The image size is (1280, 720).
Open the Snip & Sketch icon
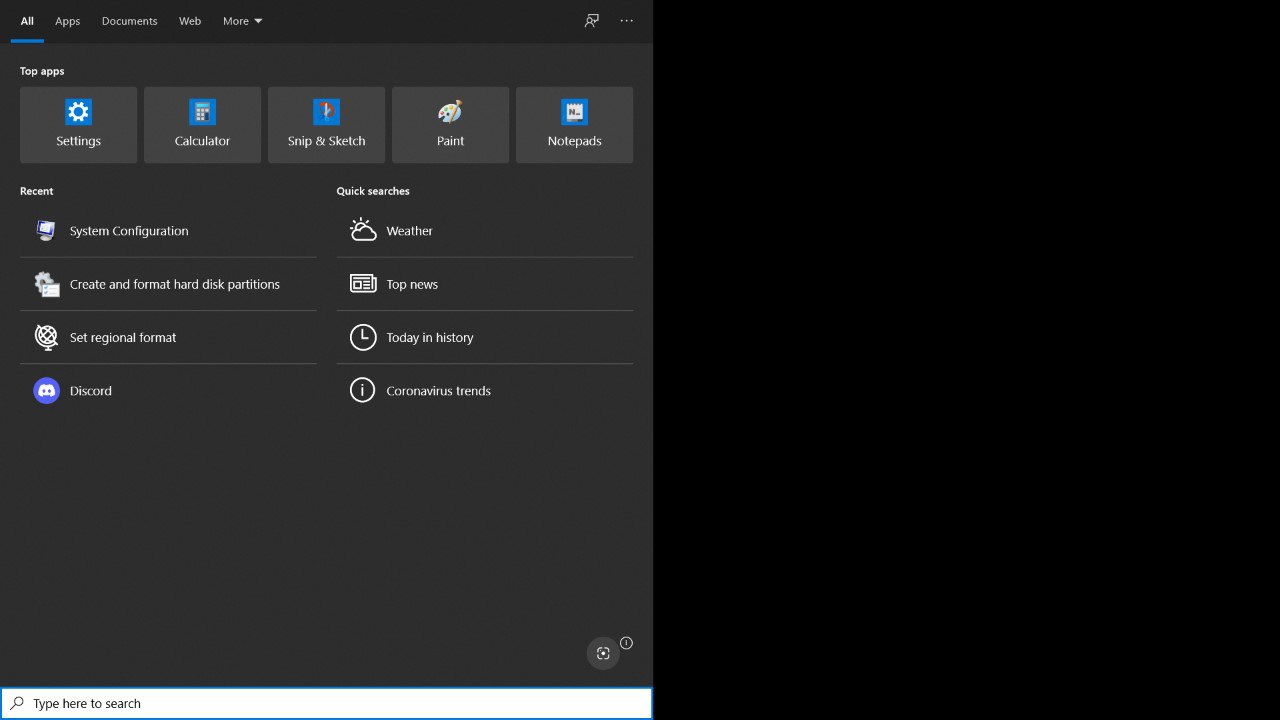pos(326,111)
